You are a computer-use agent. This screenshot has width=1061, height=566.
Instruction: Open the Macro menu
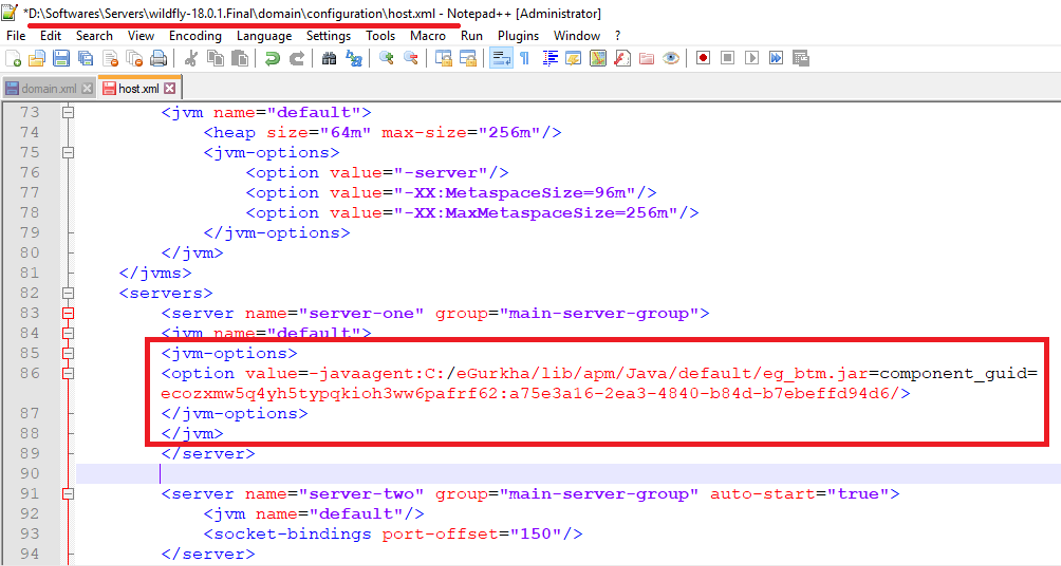tap(428, 36)
